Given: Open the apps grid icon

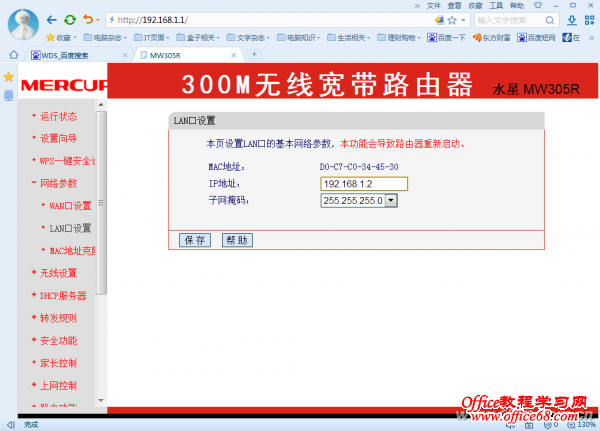Looking at the screenshot, I should tap(589, 20).
